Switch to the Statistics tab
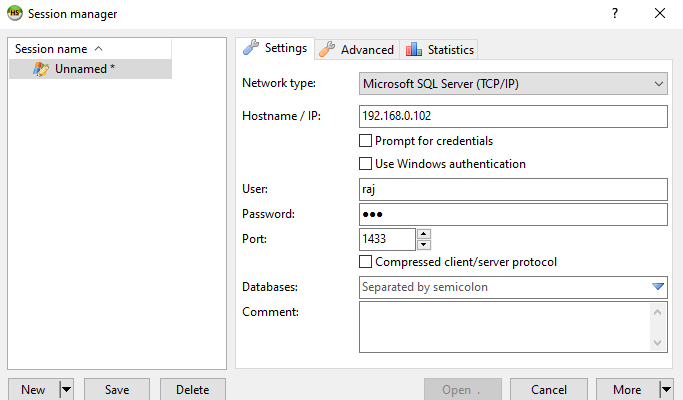Viewport: 683px width, 400px height. pyautogui.click(x=439, y=50)
